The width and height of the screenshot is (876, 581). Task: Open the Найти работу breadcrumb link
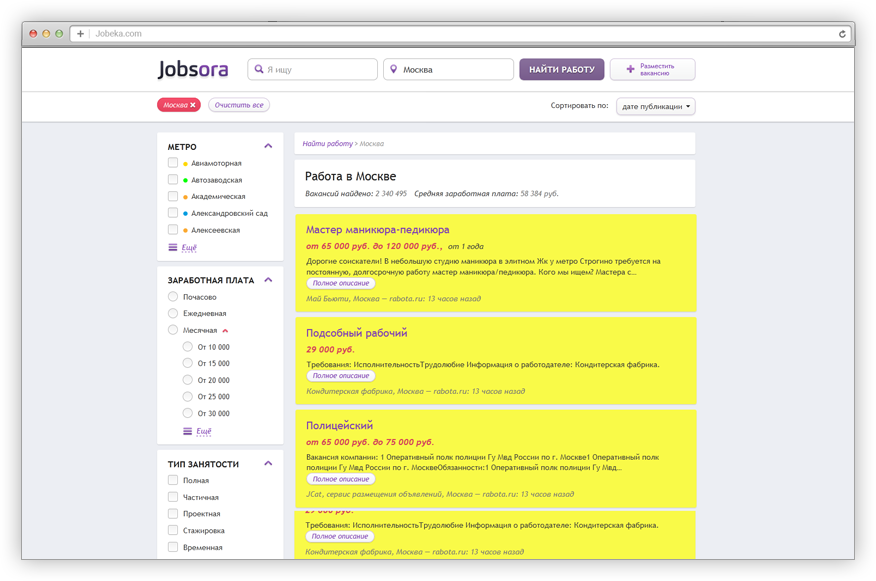pyautogui.click(x=327, y=144)
